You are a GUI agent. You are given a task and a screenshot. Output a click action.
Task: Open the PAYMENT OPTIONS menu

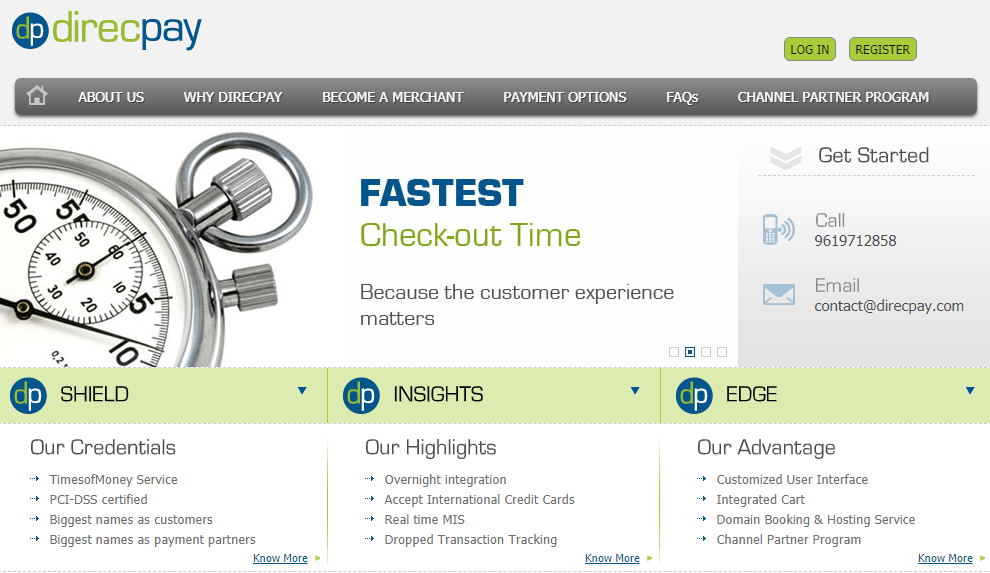[x=565, y=97]
